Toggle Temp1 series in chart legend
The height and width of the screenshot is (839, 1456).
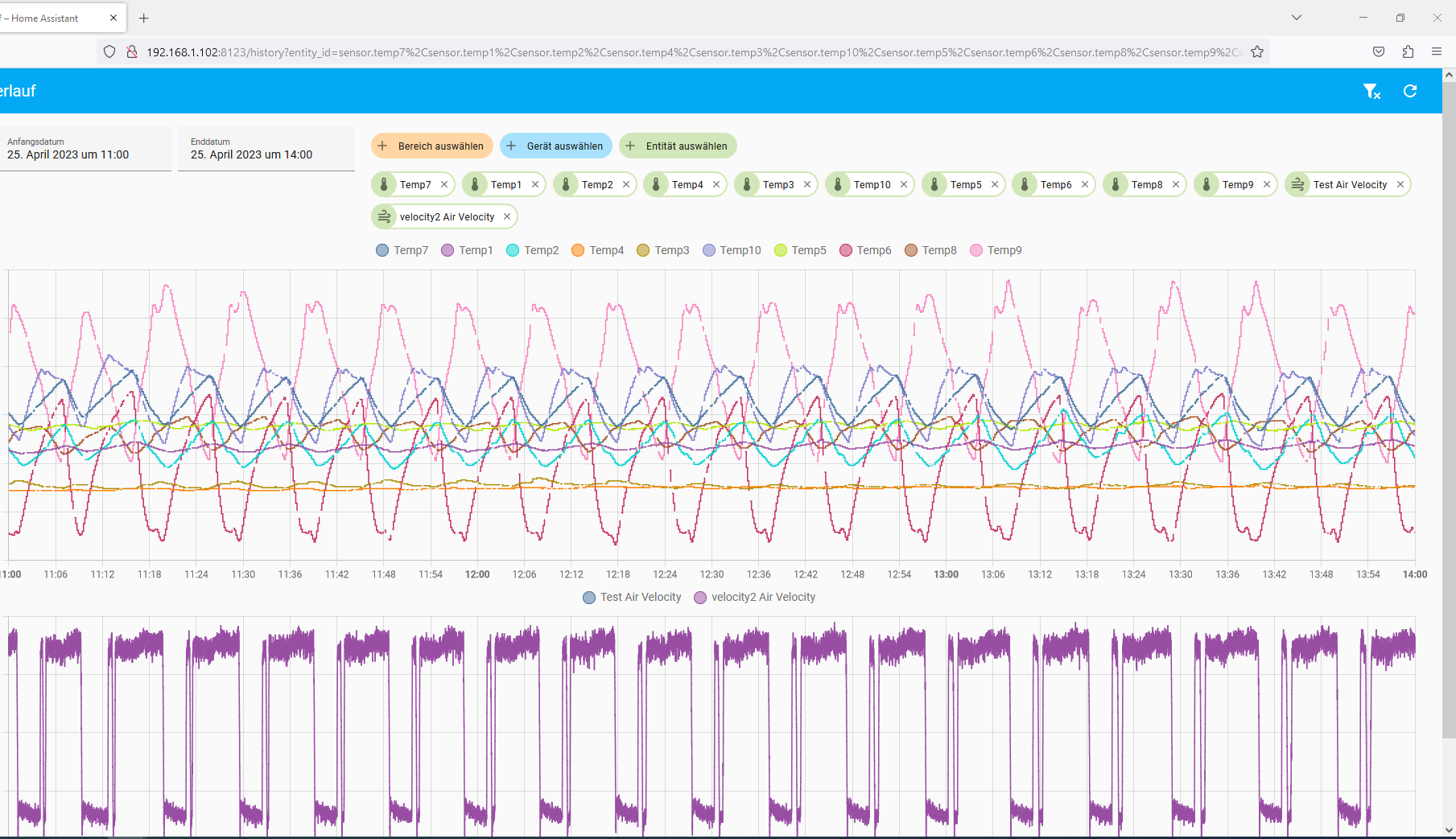click(468, 250)
